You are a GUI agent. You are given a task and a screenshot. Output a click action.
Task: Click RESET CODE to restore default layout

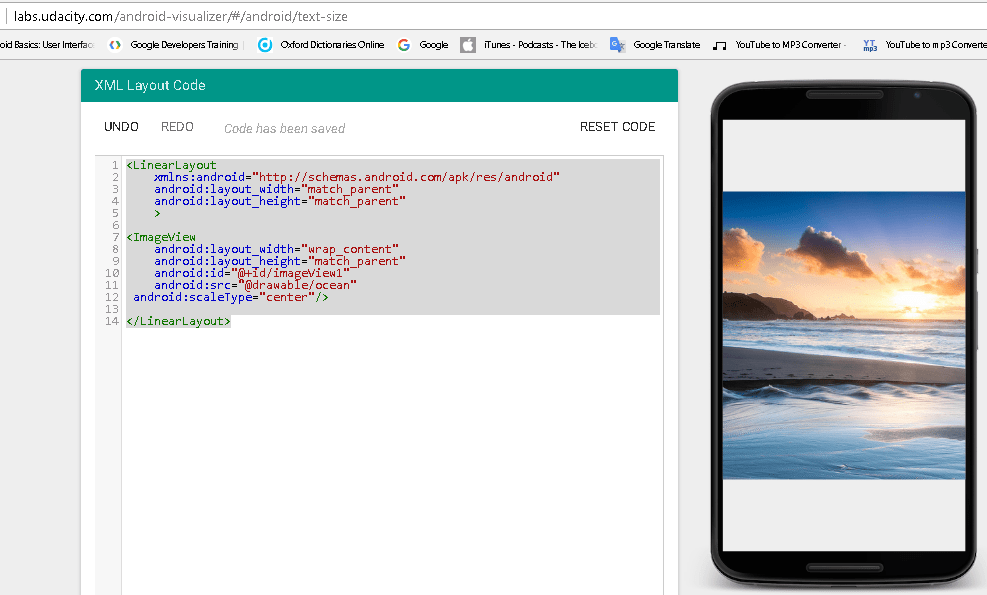(617, 126)
